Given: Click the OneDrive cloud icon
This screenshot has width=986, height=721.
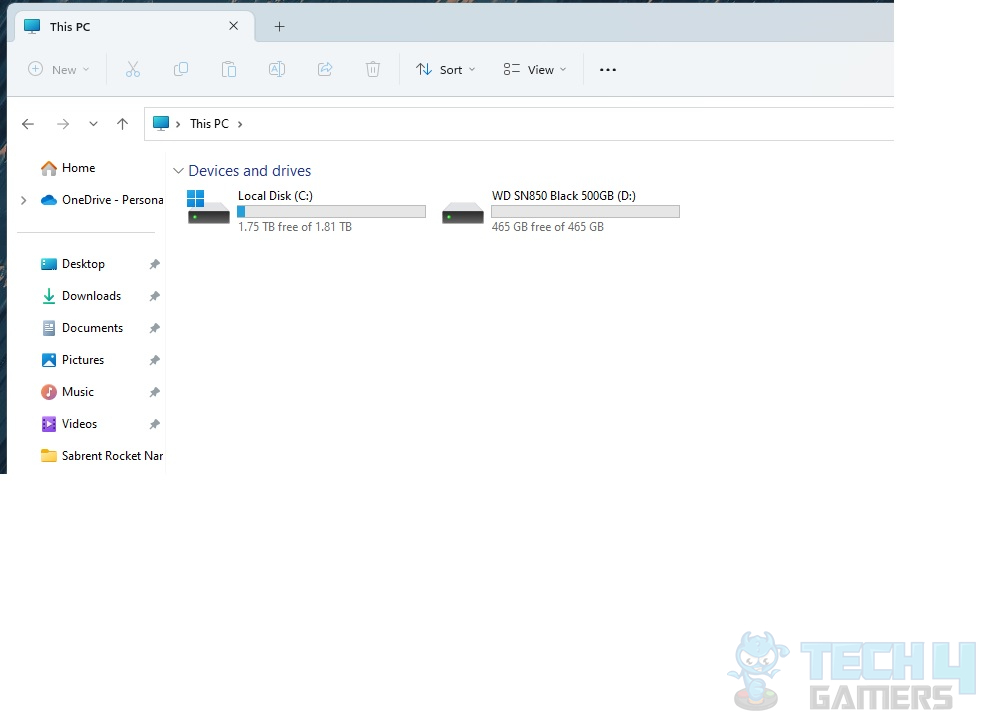Looking at the screenshot, I should pyautogui.click(x=48, y=200).
